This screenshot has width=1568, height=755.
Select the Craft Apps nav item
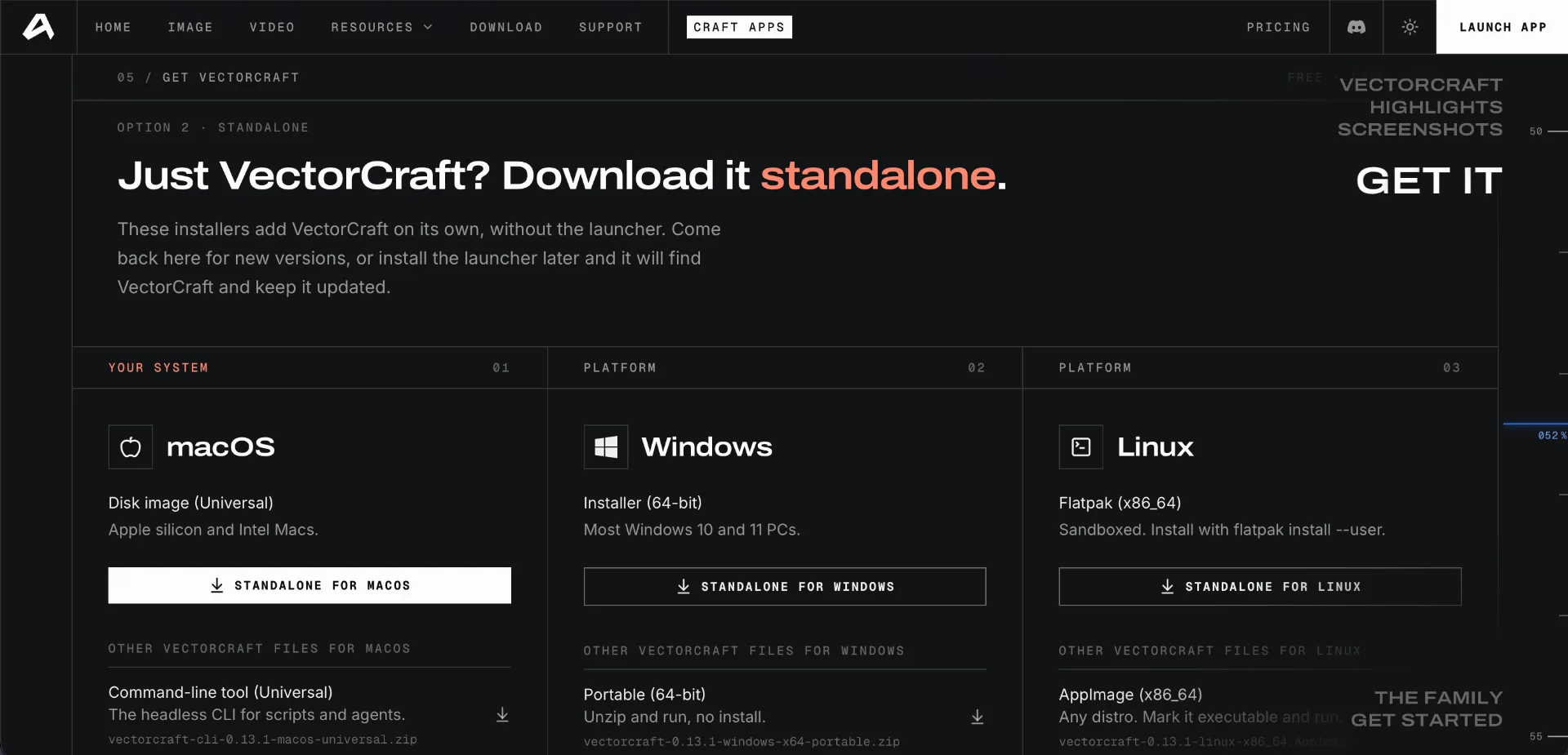tap(739, 27)
